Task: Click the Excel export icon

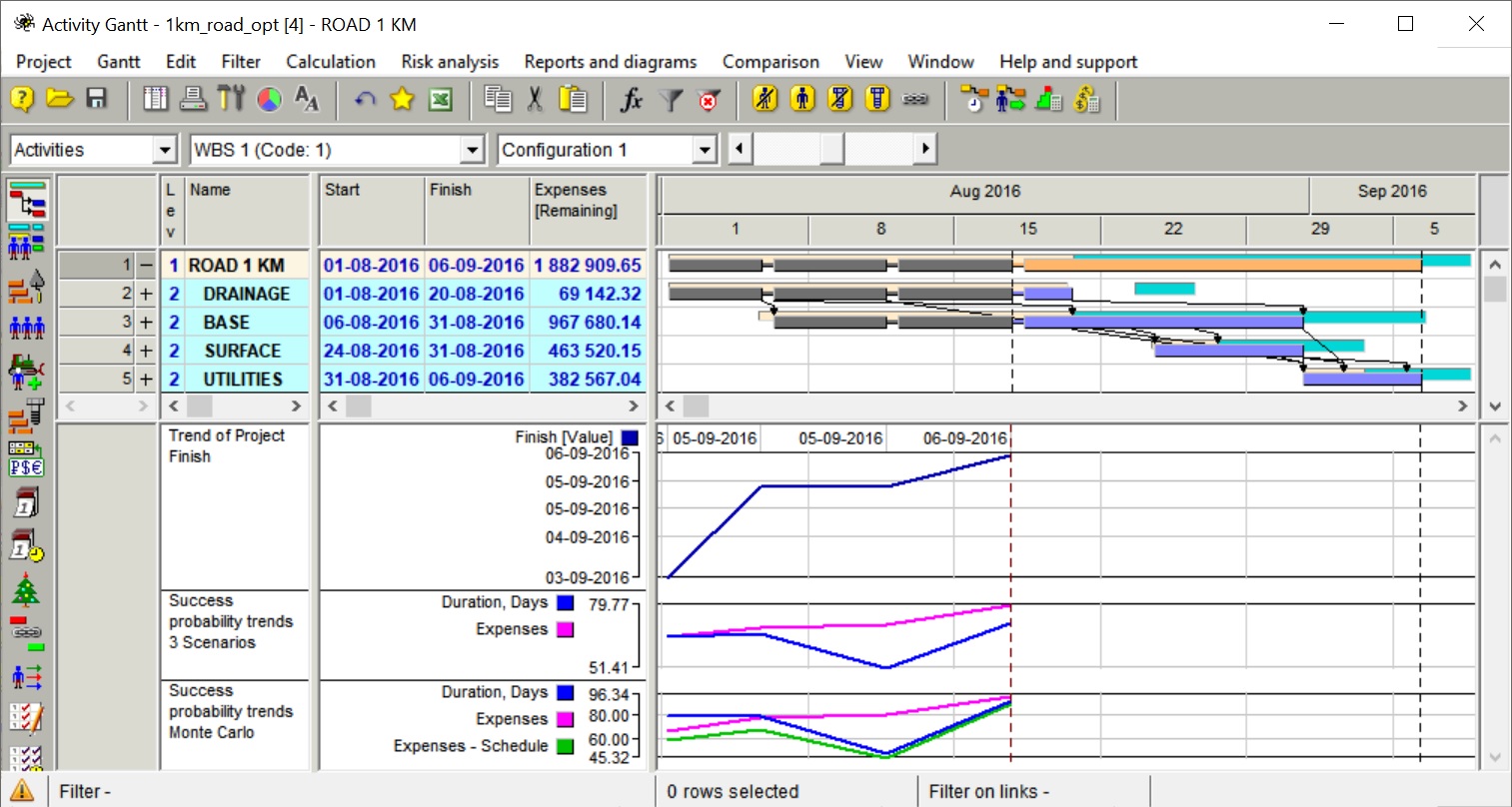Action: 441,99
